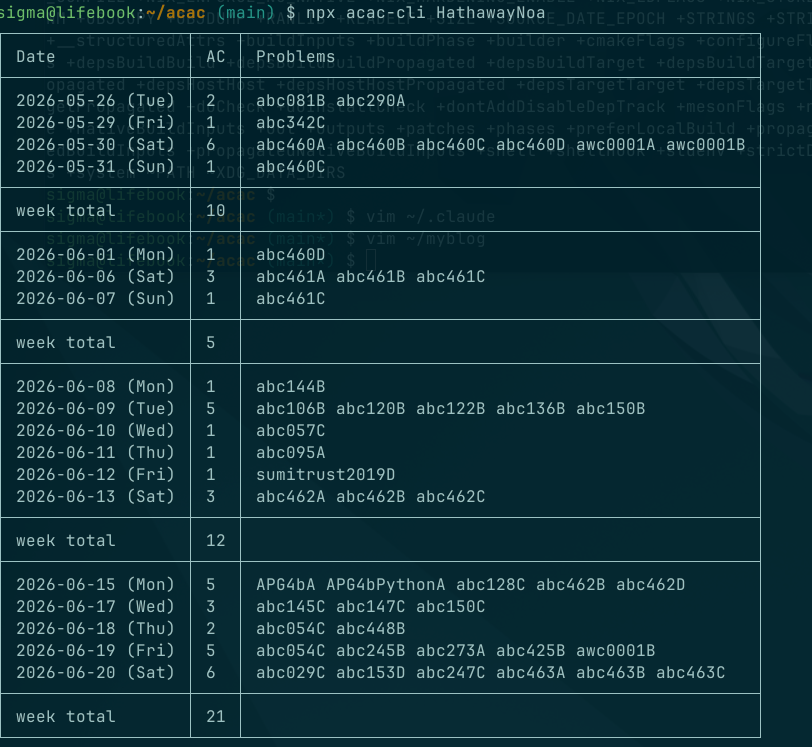Screen dimensions: 812x747
Task: Click week total value 5
Action: click(211, 343)
